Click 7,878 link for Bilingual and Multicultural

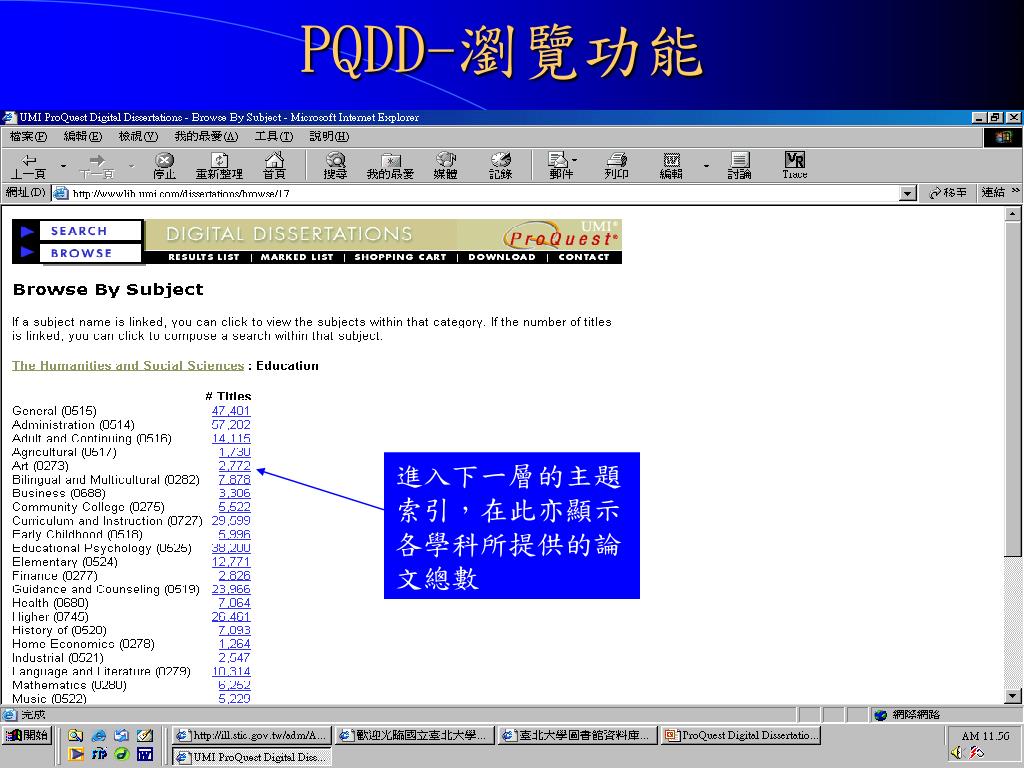[234, 479]
